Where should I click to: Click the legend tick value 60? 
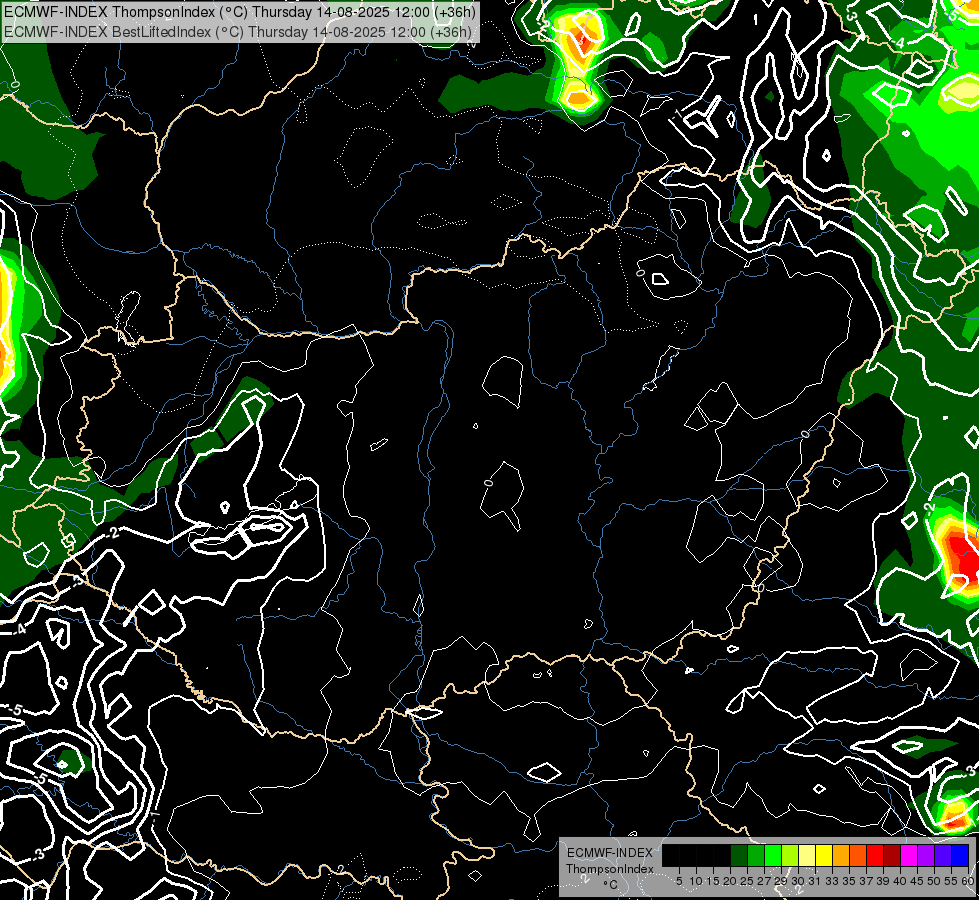tap(968, 881)
